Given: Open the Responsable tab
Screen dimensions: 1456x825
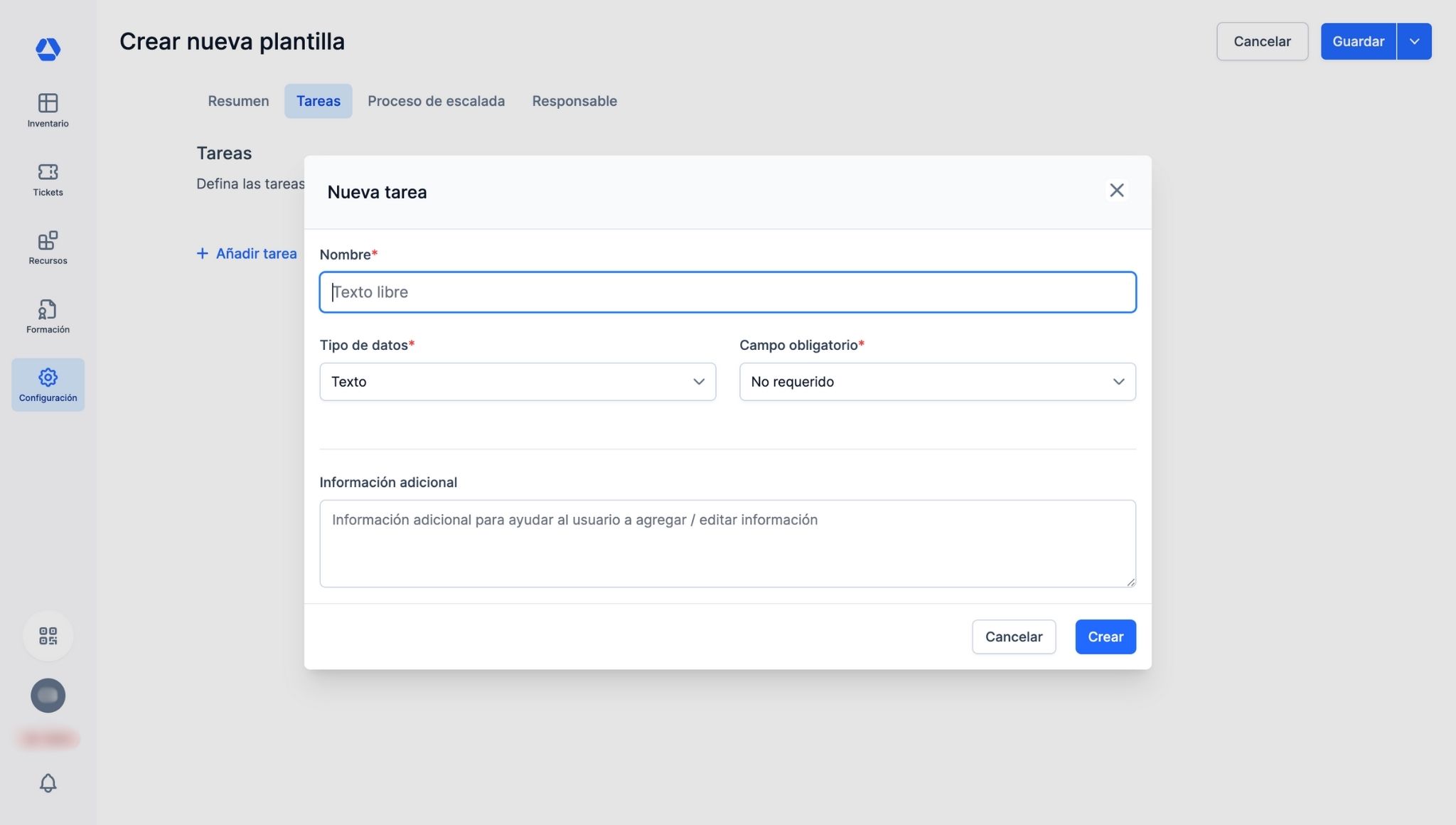Looking at the screenshot, I should pos(574,101).
